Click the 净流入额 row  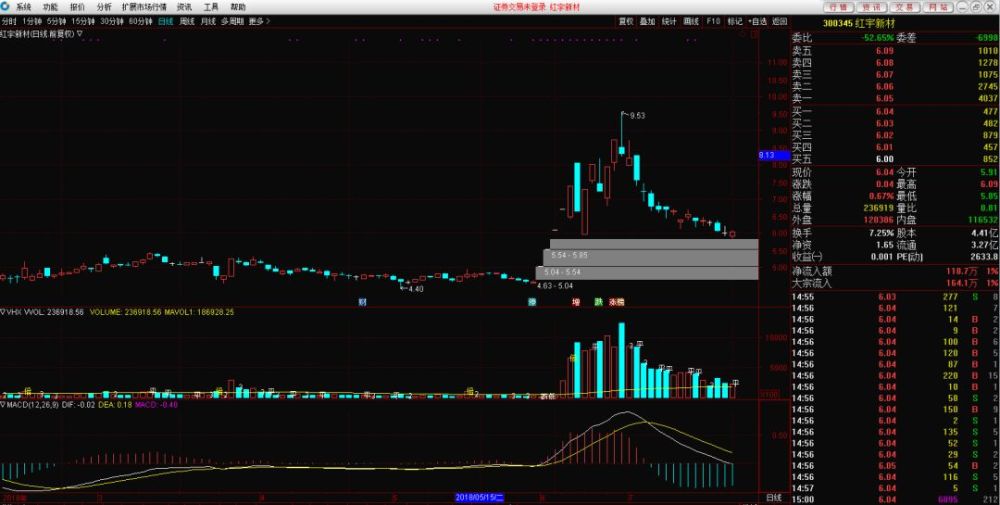[895, 272]
